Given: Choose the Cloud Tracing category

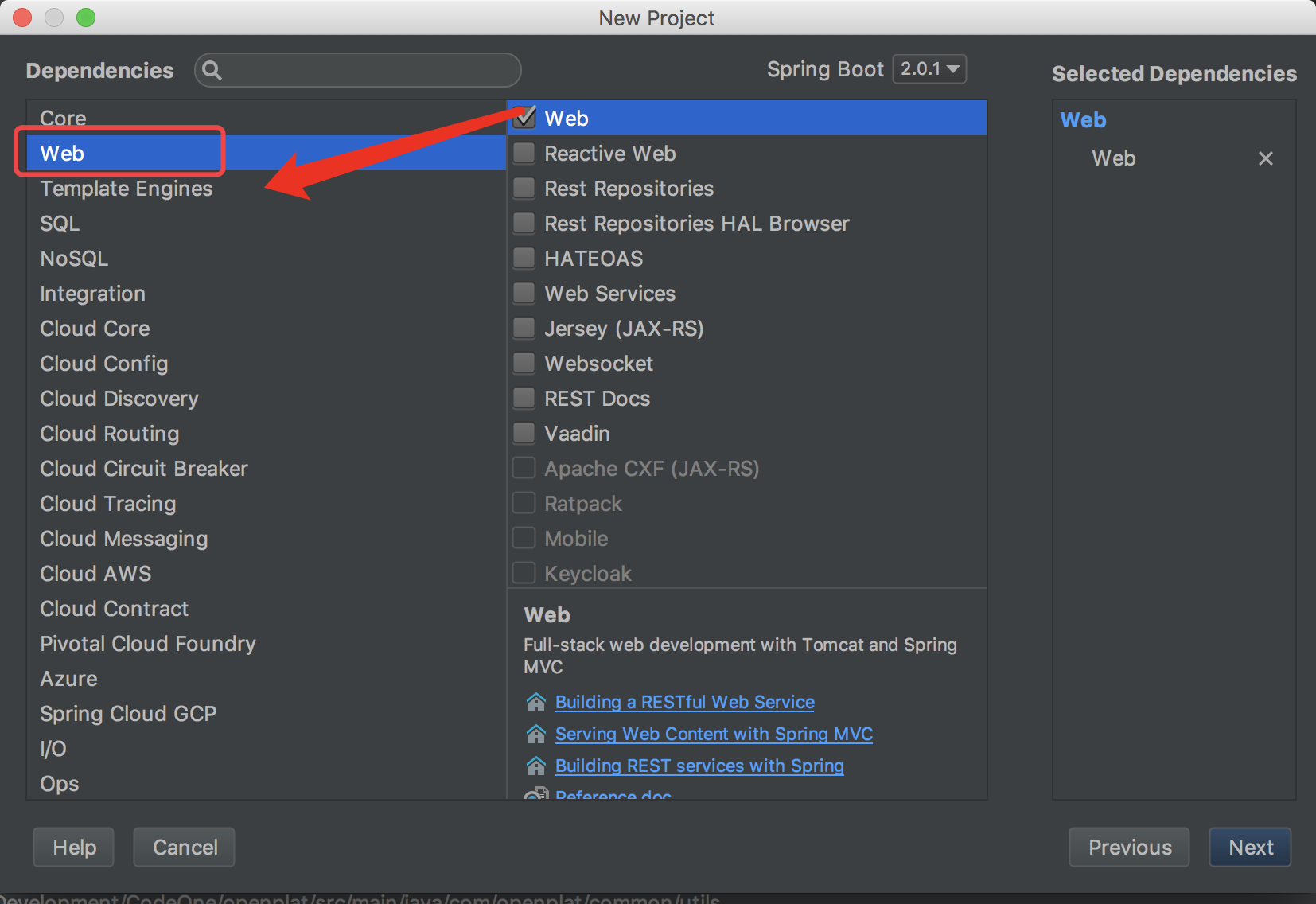Looking at the screenshot, I should [x=267, y=503].
